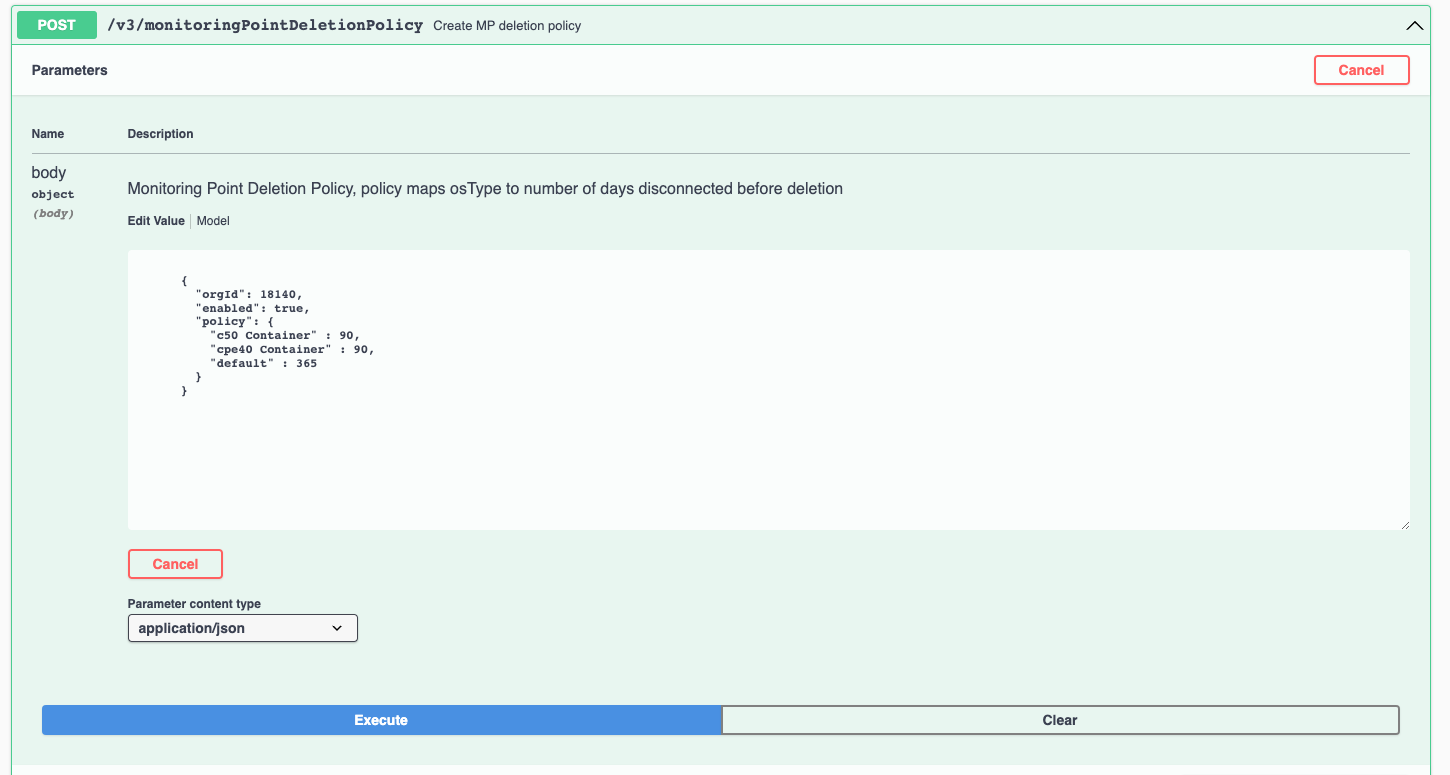
Task: Click the Parameters section heading
Action: (70, 70)
